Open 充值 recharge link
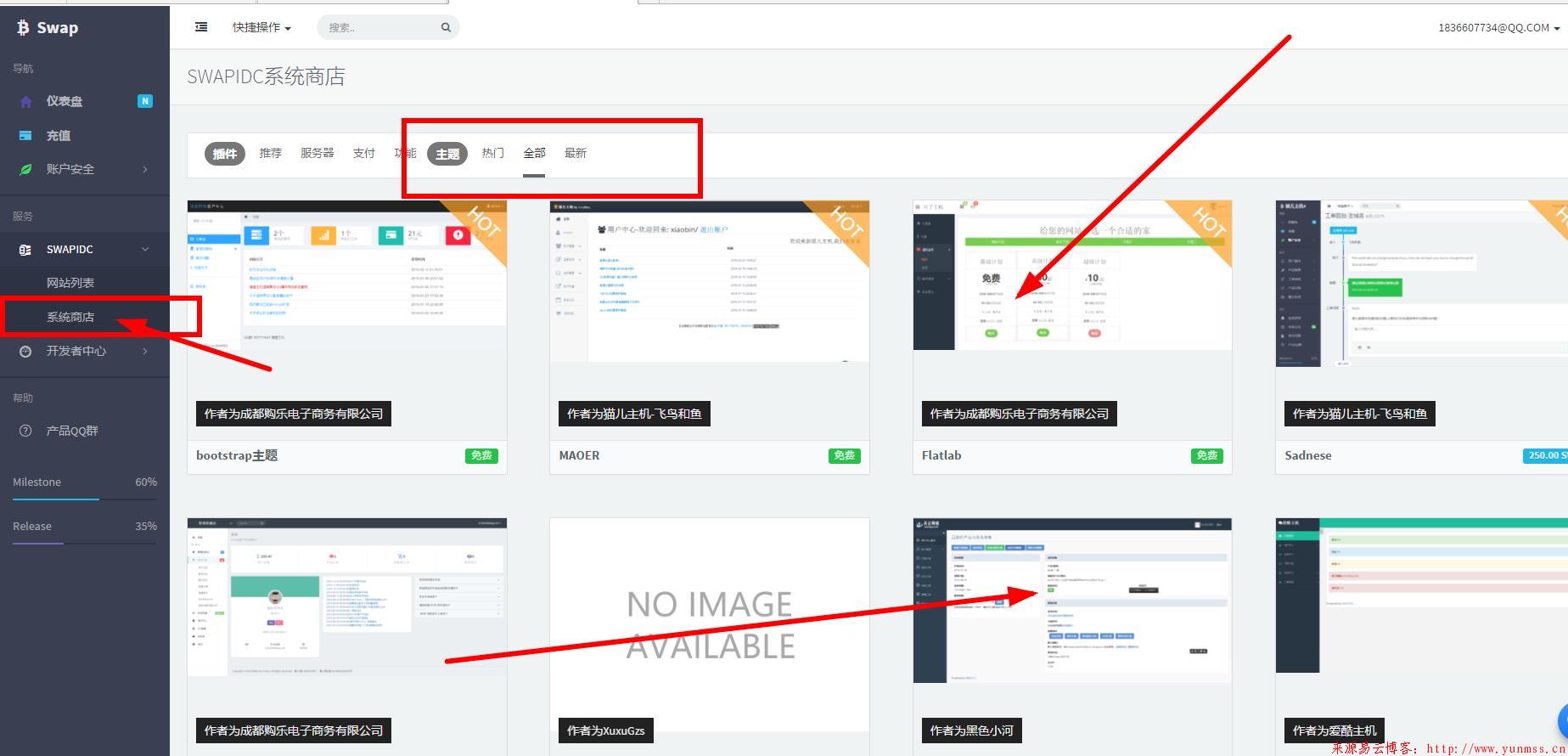 pos(59,136)
